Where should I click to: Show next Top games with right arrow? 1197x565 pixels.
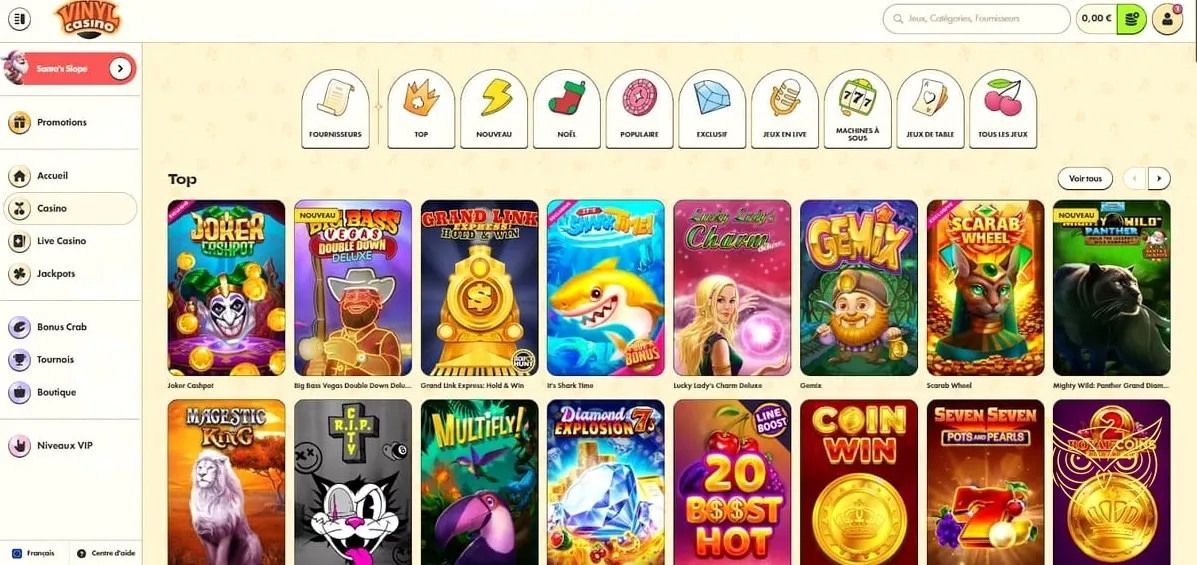(1159, 179)
